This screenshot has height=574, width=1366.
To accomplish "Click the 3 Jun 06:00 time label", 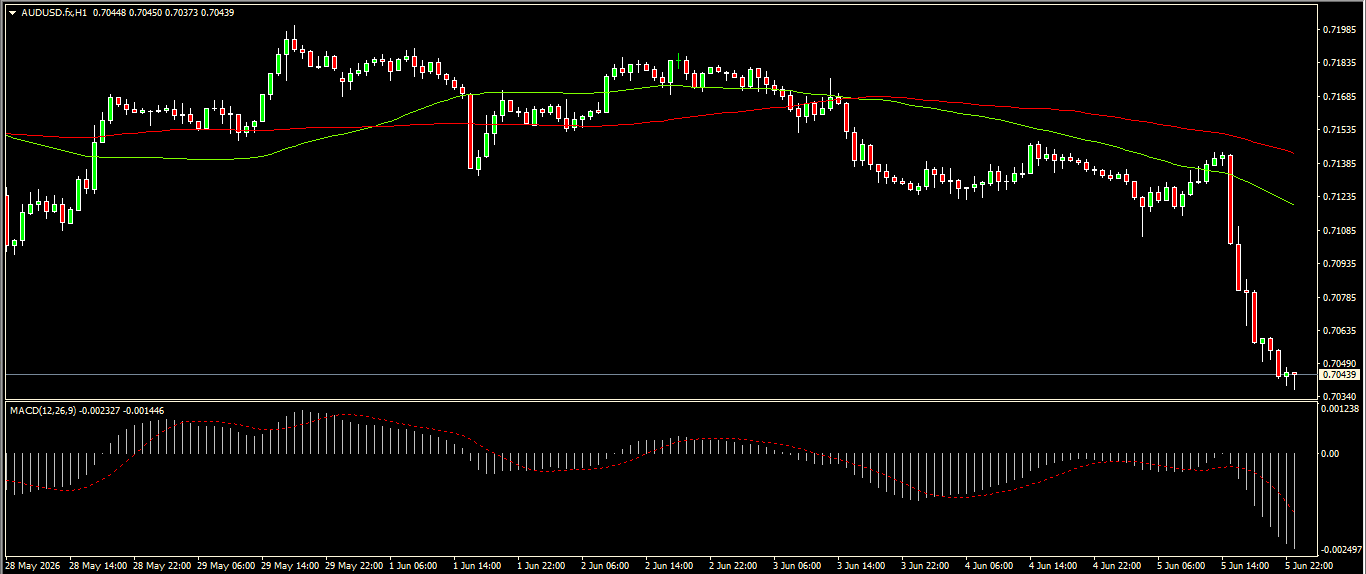I will point(798,566).
